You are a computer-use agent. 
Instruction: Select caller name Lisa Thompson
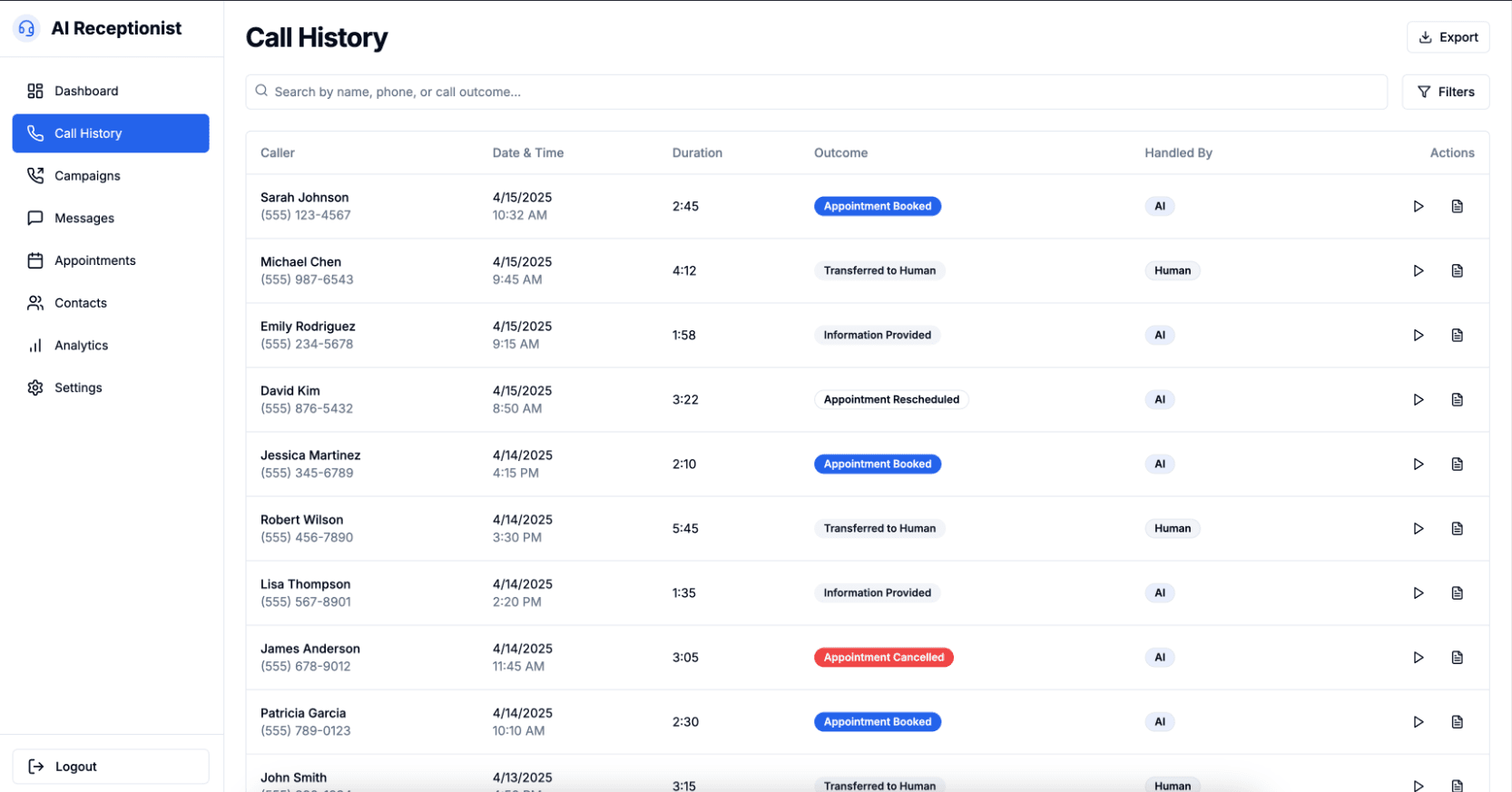(305, 584)
